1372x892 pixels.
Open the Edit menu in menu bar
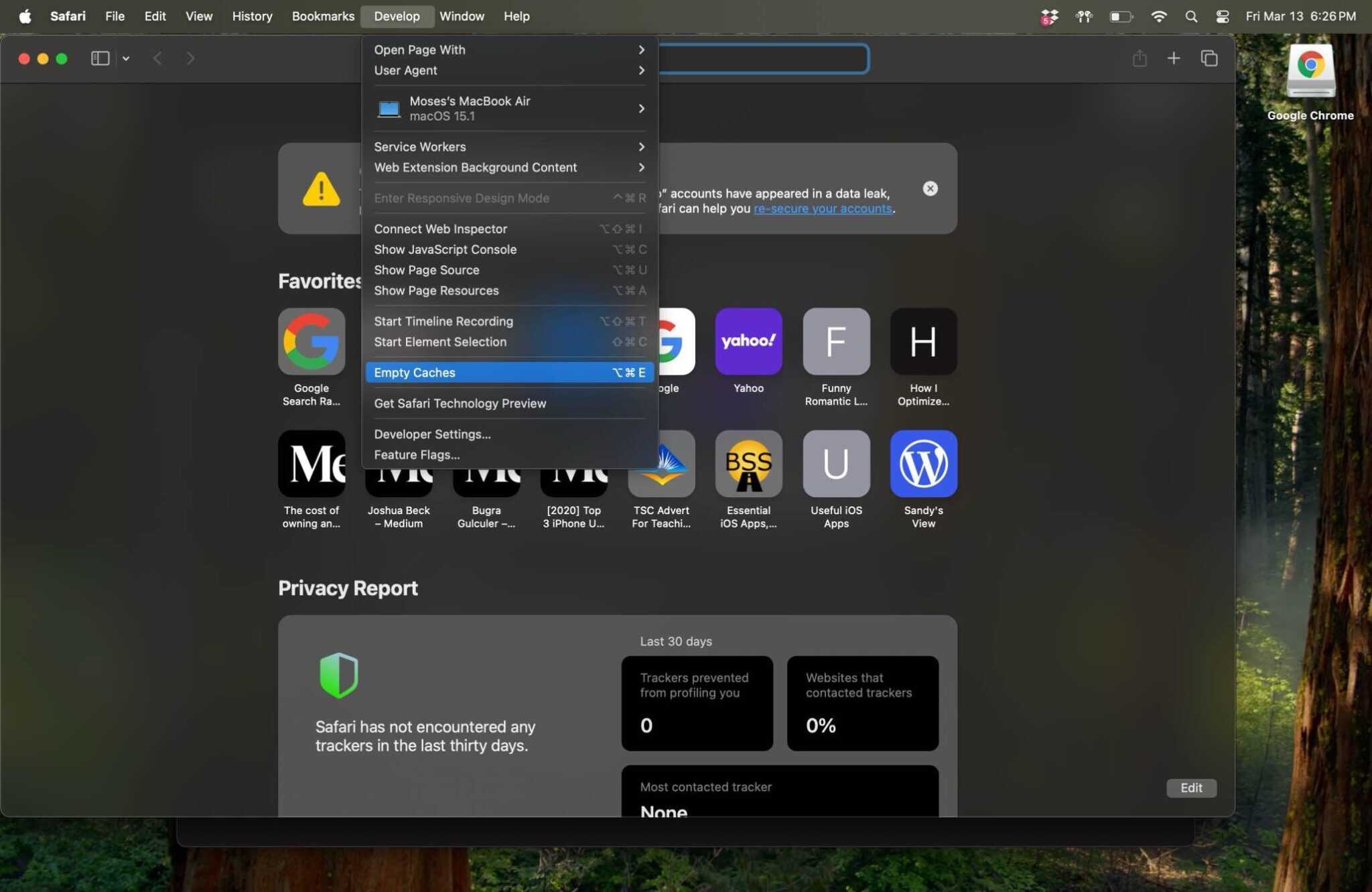(155, 16)
